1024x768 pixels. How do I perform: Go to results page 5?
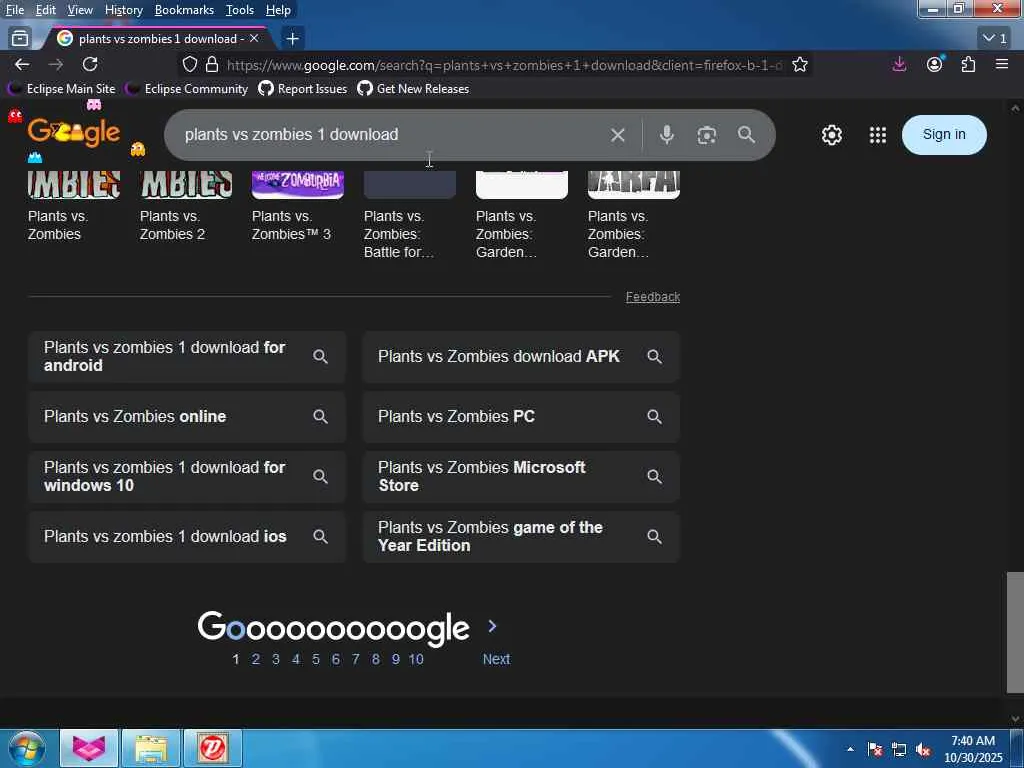pos(316,660)
